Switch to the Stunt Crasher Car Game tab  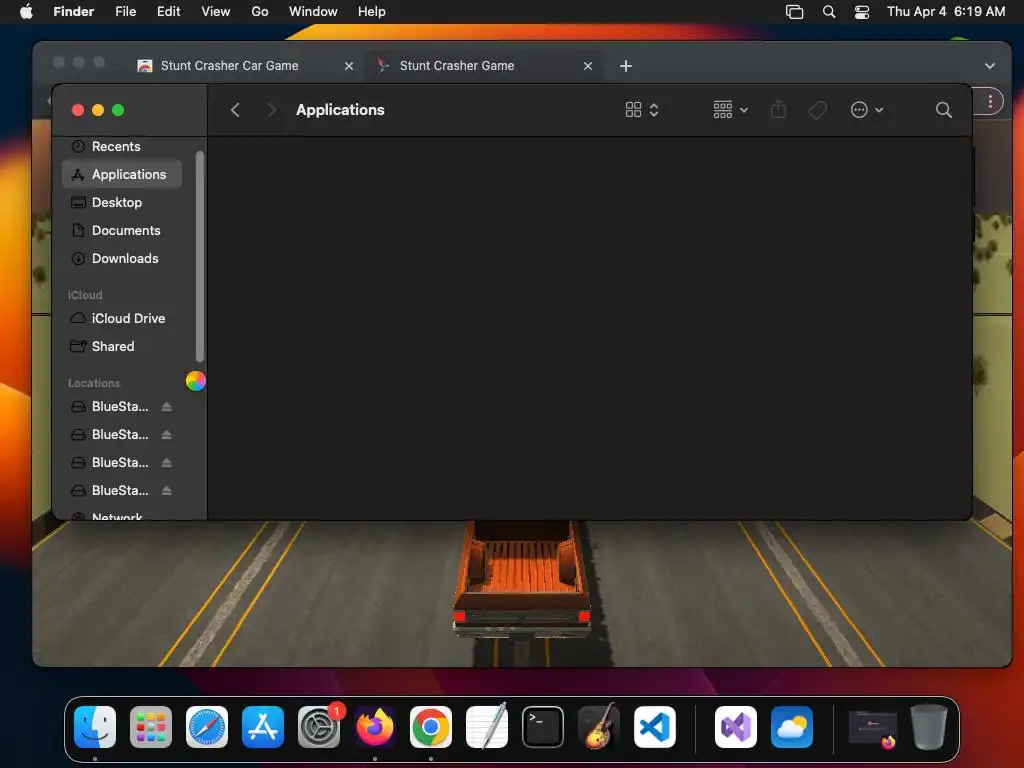229,66
